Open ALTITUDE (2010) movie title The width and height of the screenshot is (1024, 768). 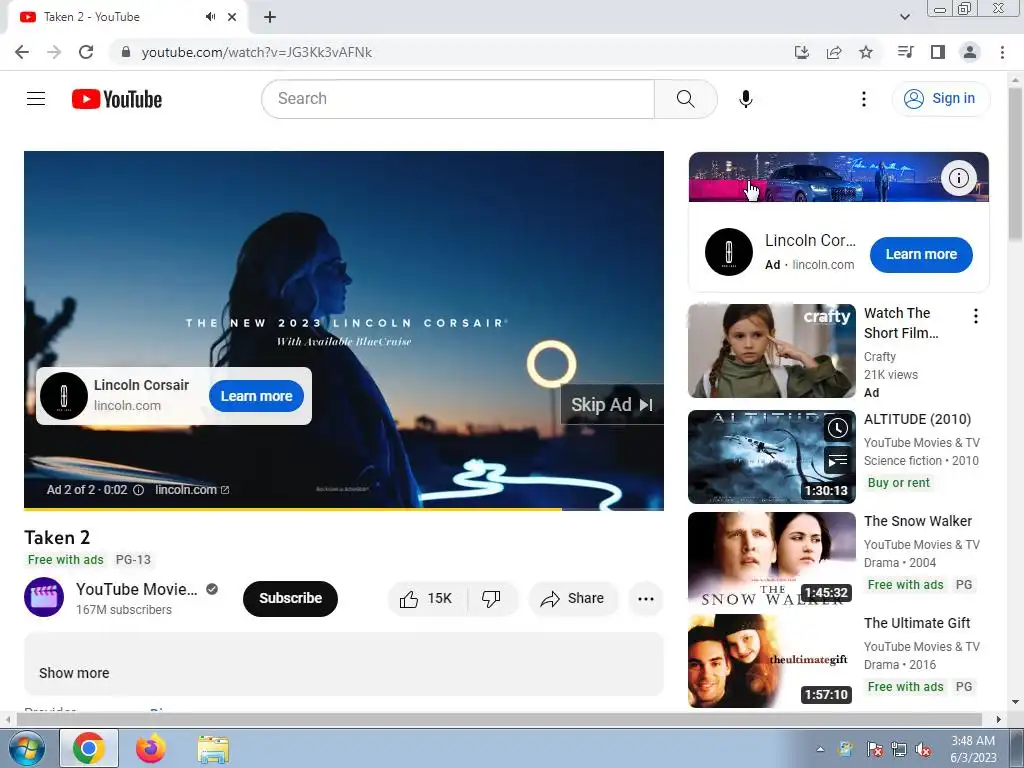coord(917,419)
